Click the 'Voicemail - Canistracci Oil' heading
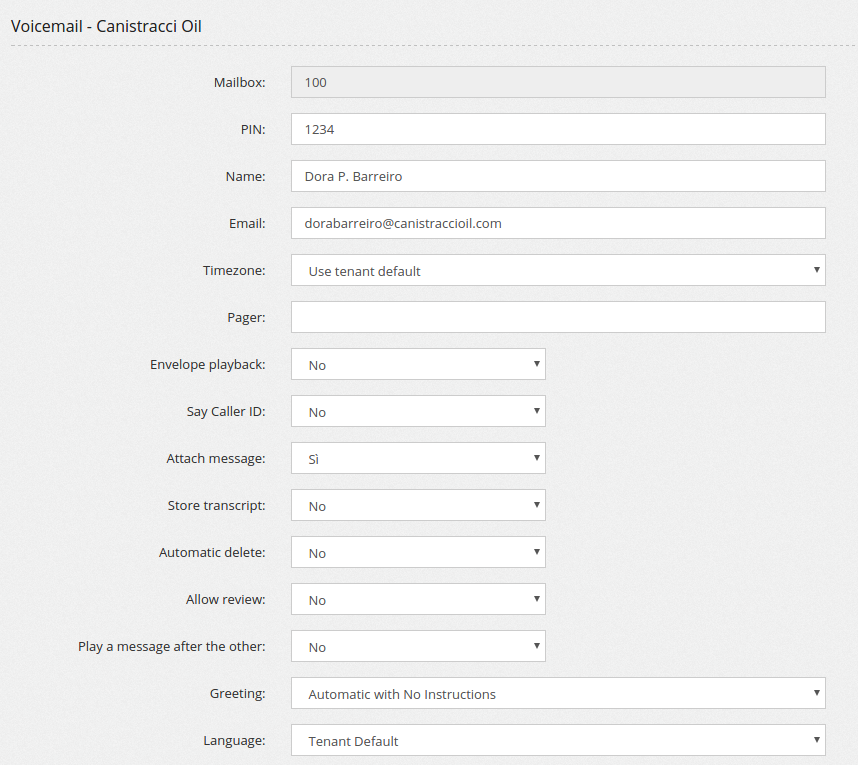The image size is (858, 765). click(106, 26)
